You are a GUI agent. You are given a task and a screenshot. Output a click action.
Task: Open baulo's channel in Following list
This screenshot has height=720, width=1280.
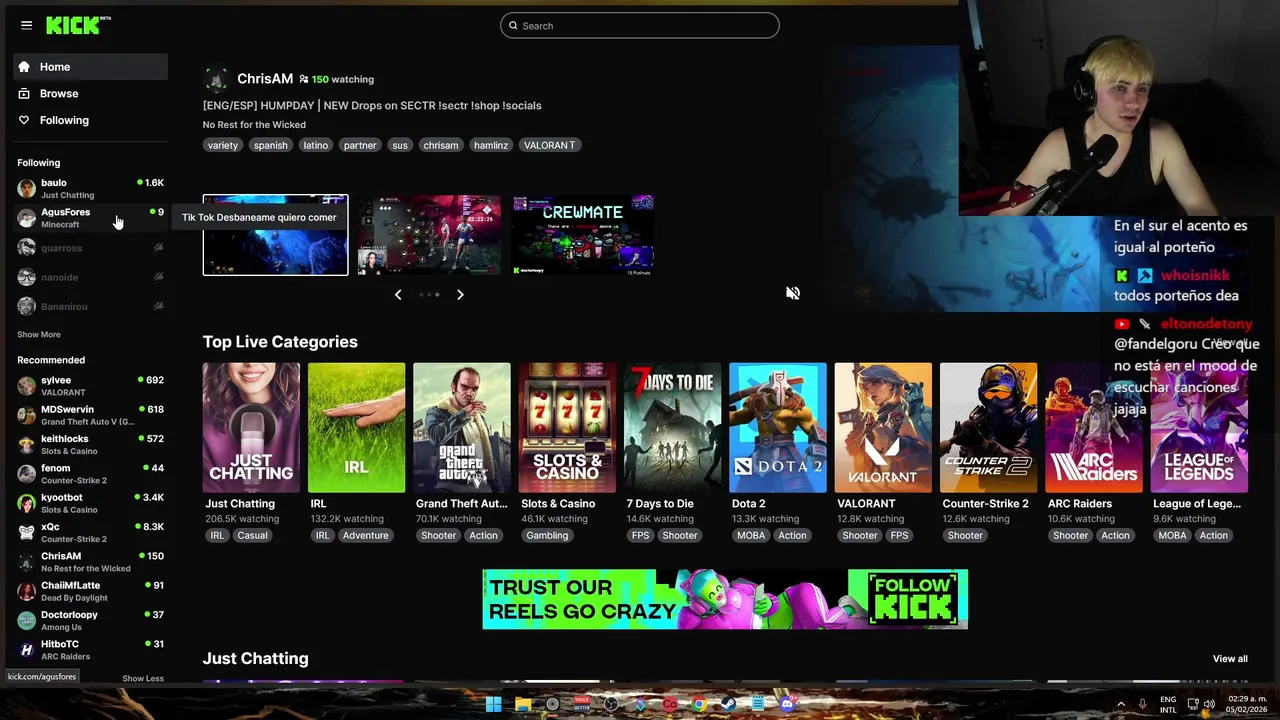pyautogui.click(x=90, y=188)
